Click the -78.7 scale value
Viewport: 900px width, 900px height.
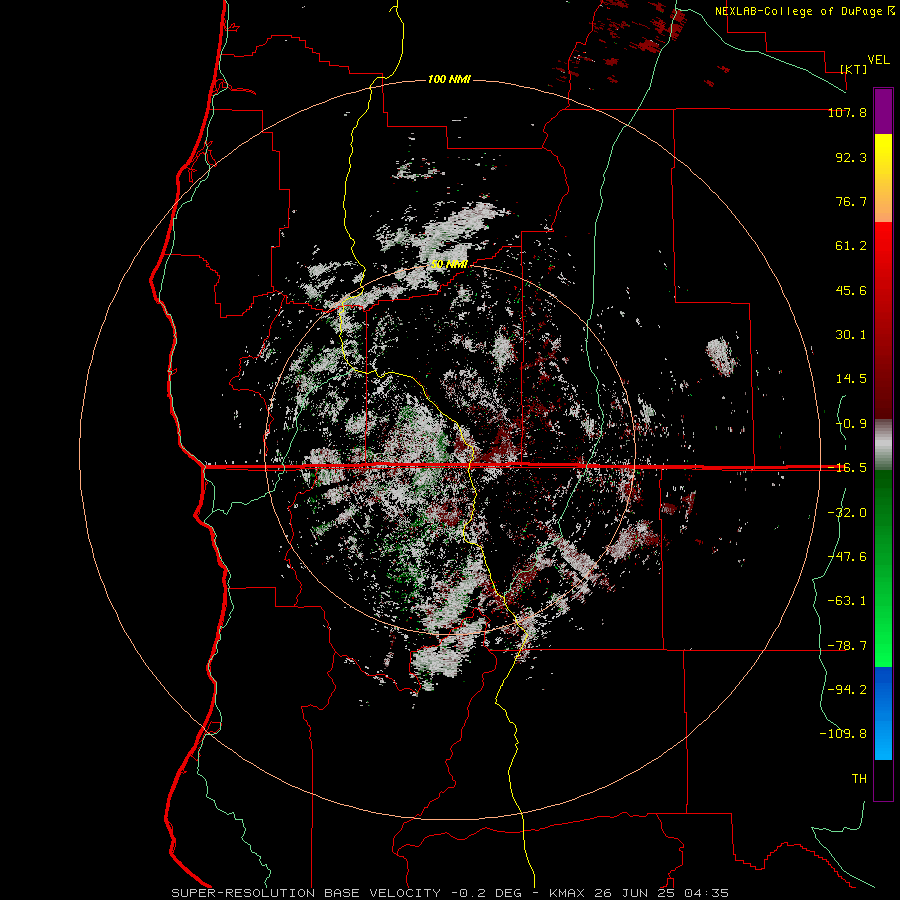(x=847, y=646)
